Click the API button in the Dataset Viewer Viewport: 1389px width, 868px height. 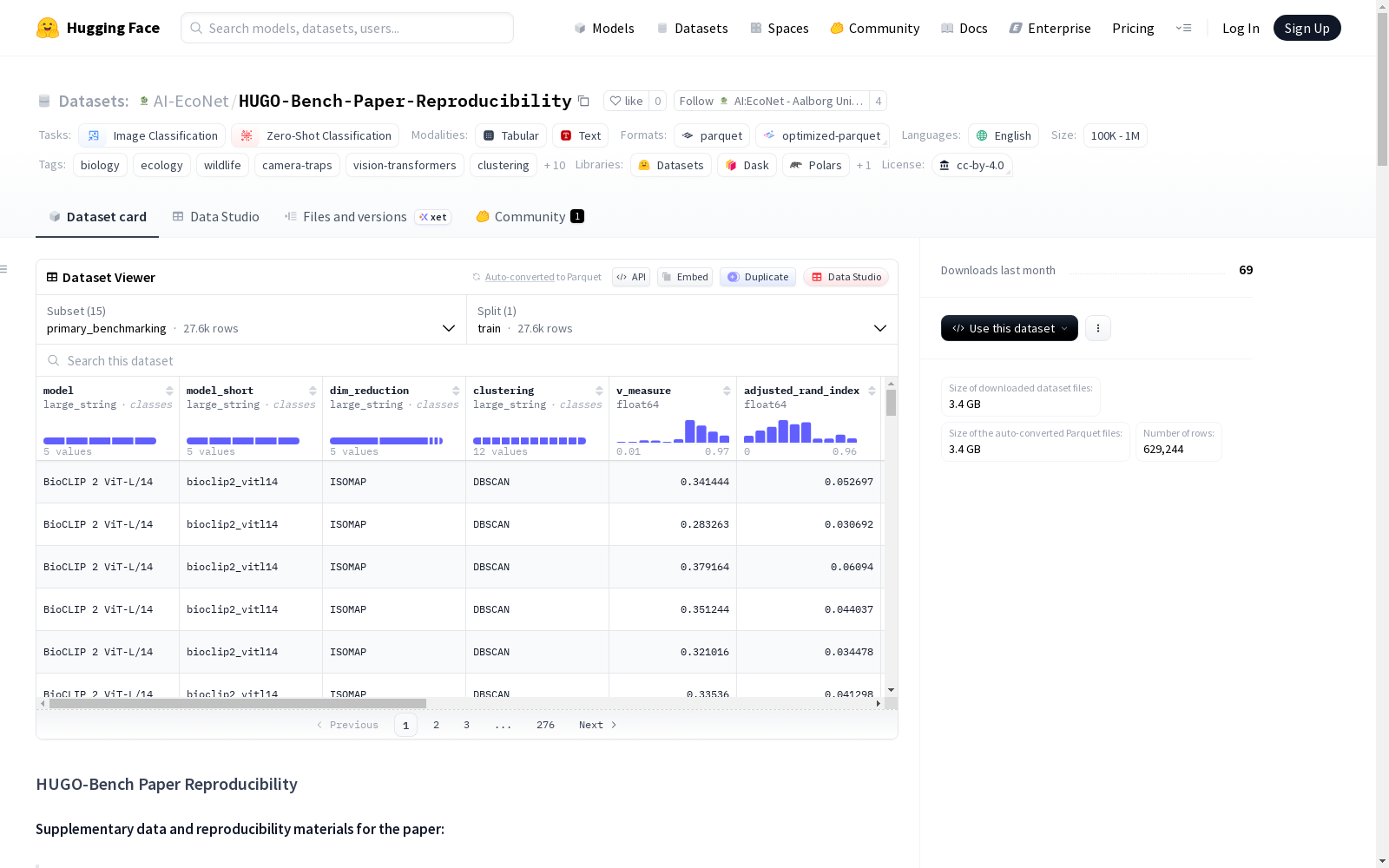click(631, 277)
